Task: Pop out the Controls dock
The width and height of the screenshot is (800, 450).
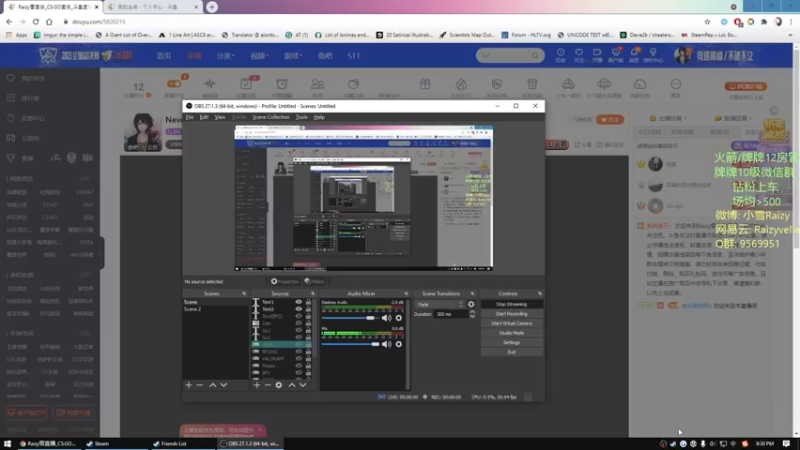Action: 540,294
